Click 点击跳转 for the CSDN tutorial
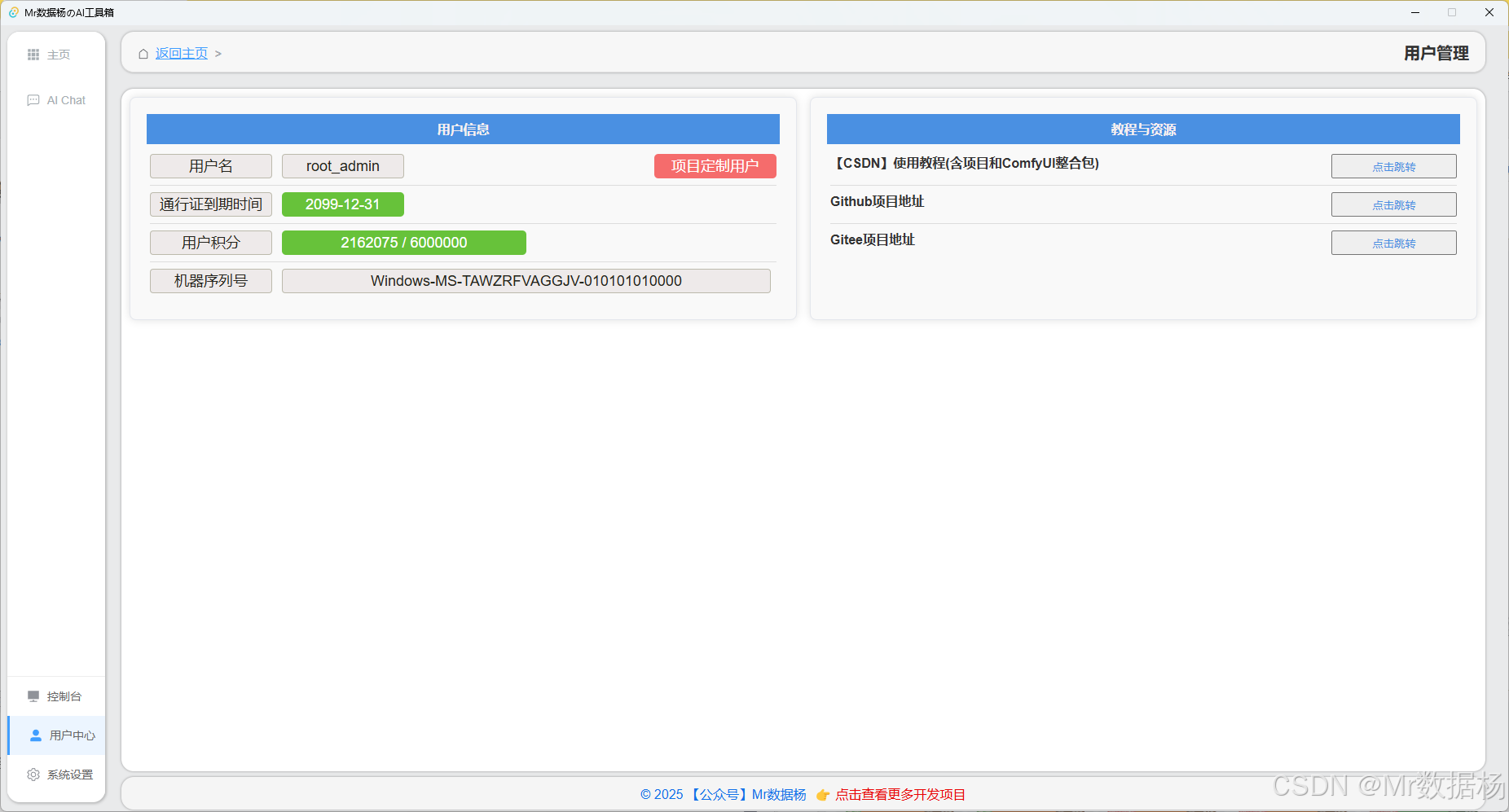Viewport: 1509px width, 812px height. 1393,166
